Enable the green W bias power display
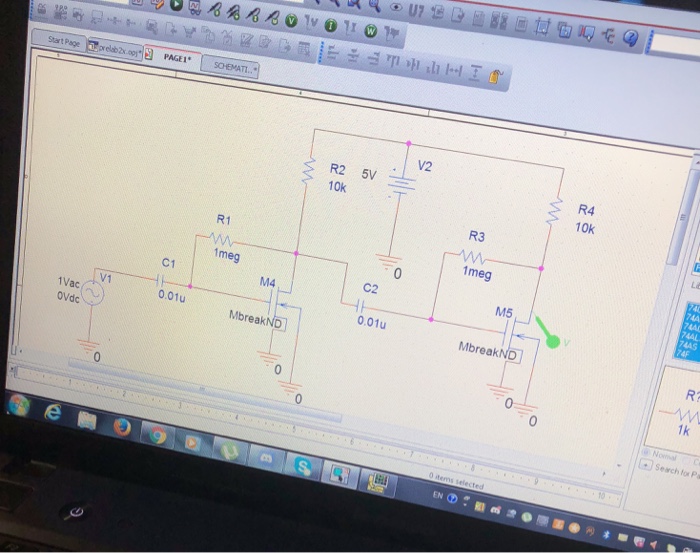 click(371, 31)
